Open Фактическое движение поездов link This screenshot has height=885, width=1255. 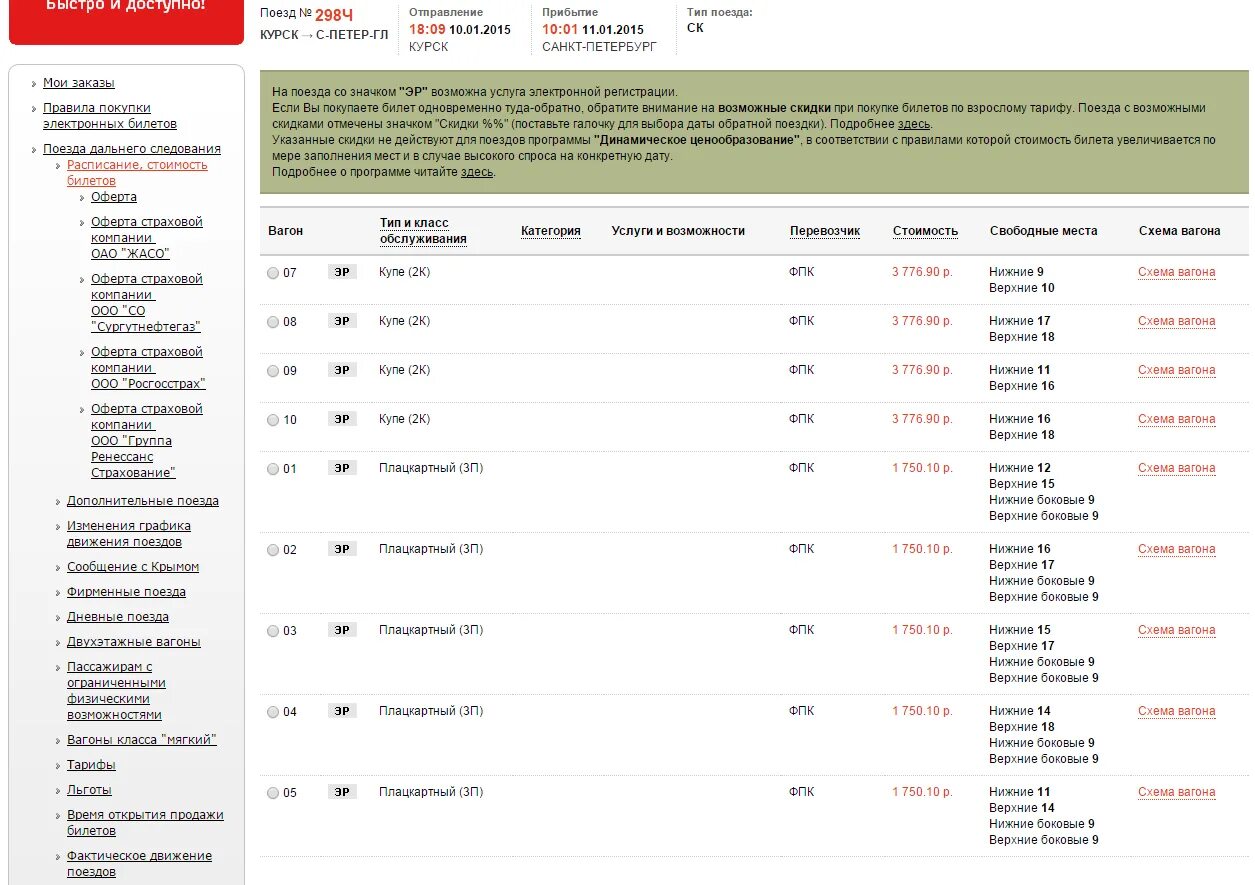[x=139, y=864]
